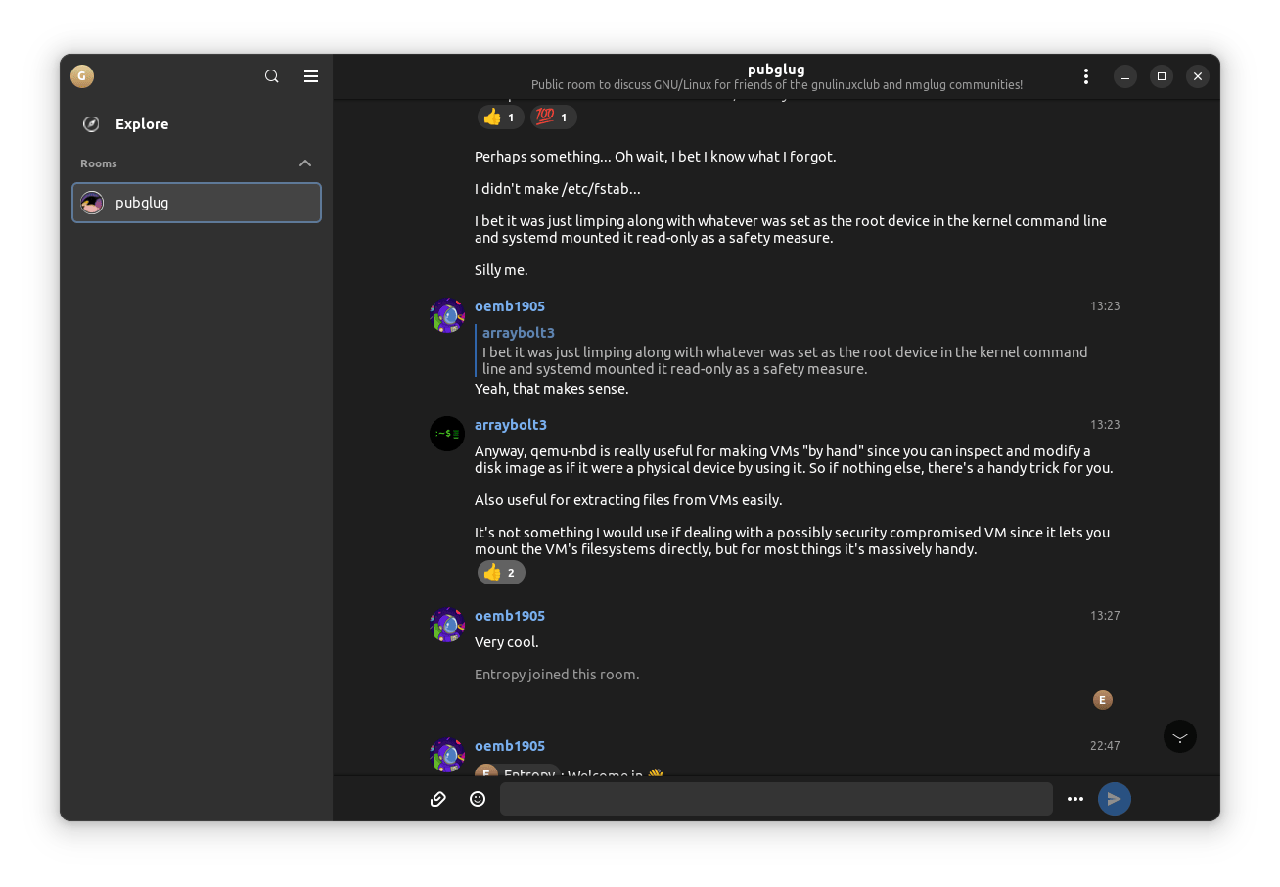
Task: Open the Explore page
Action: 141,124
